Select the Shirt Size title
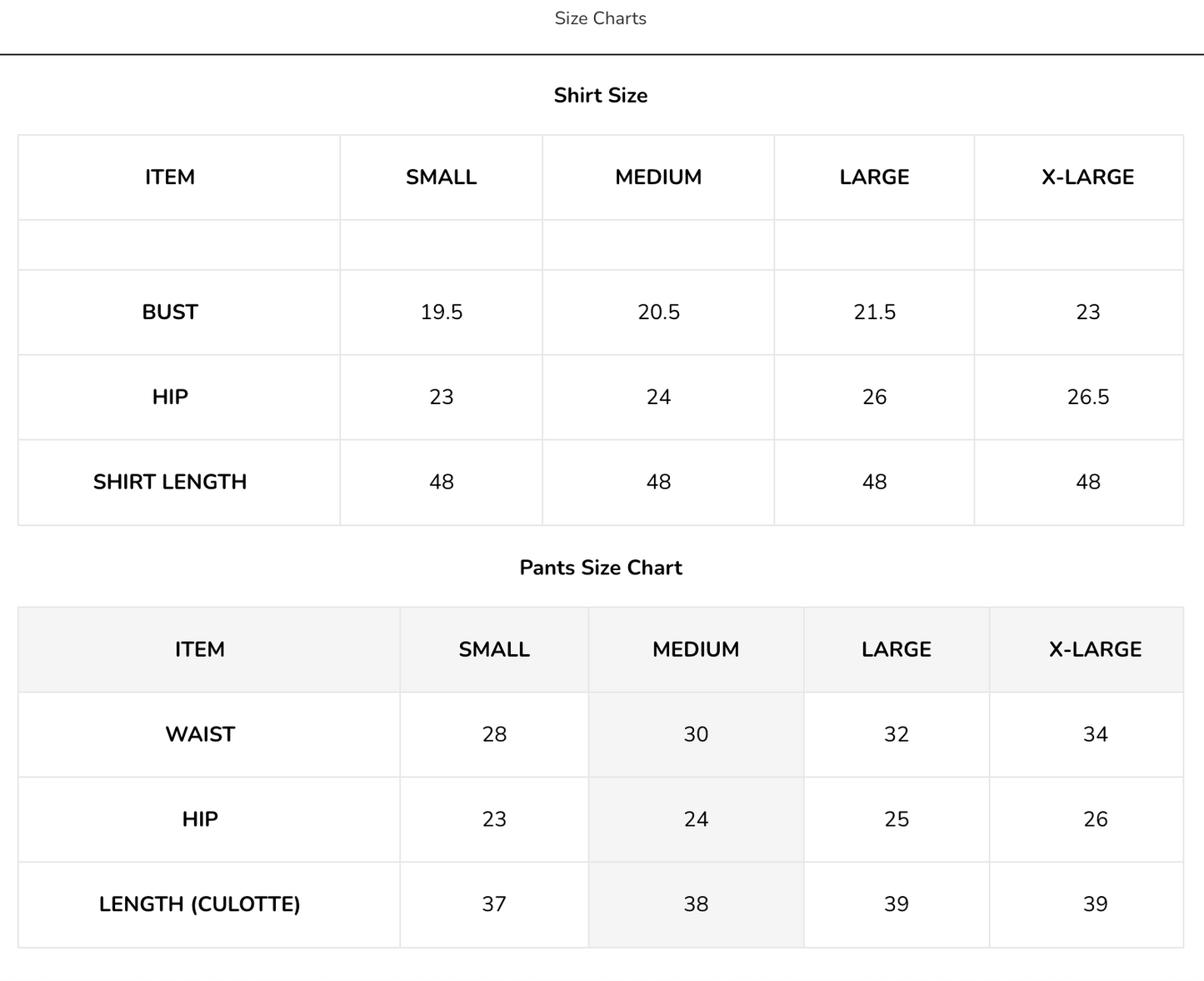The image size is (1204, 981). tap(601, 95)
